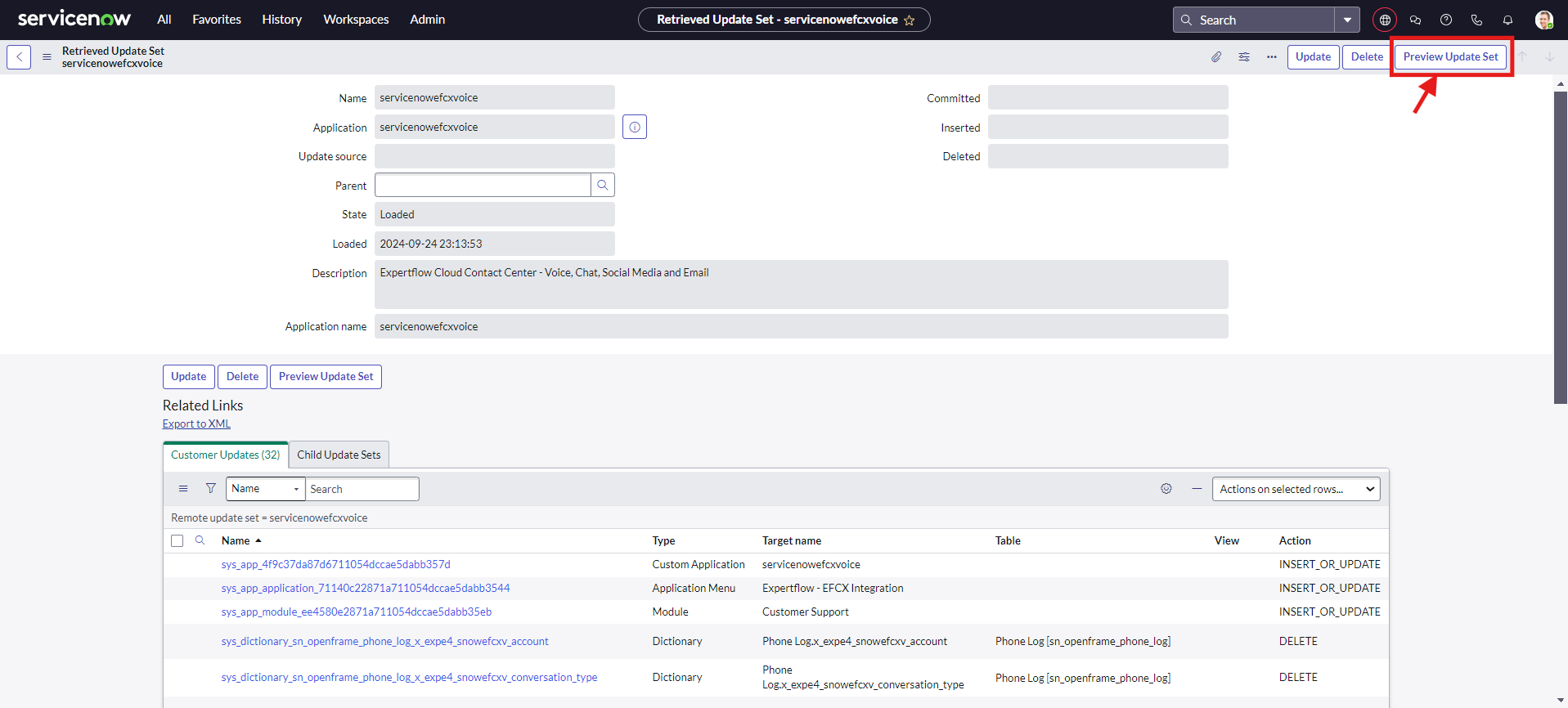Viewport: 1568px width, 708px height.
Task: Expand the global search options dropdown arrow
Action: click(x=1347, y=20)
